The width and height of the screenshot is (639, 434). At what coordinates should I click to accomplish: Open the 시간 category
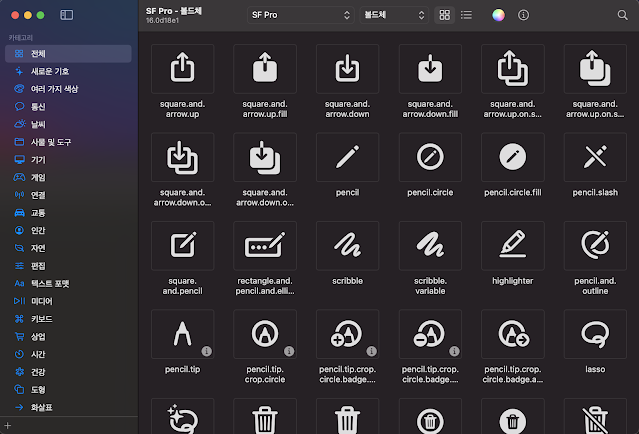point(68,355)
